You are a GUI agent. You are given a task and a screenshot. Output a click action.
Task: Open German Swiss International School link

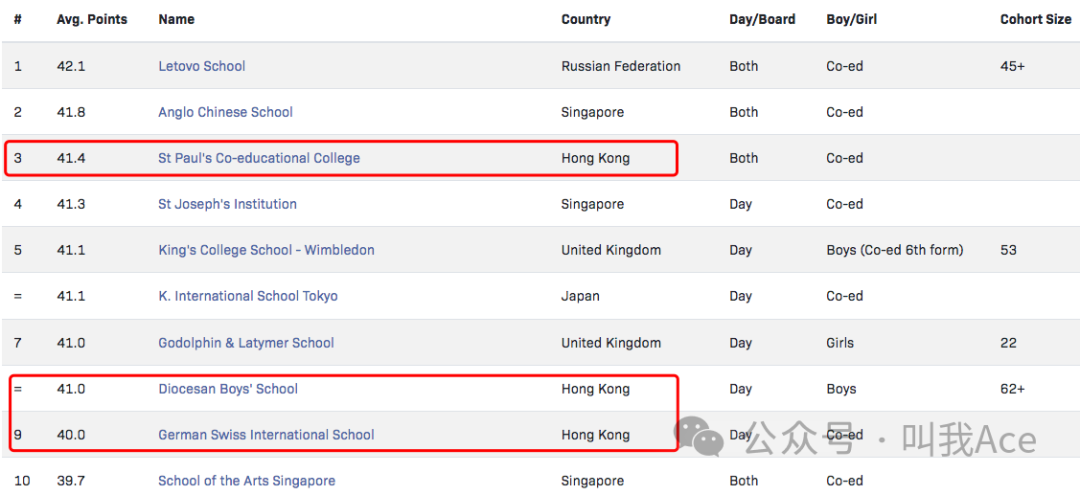(x=267, y=435)
